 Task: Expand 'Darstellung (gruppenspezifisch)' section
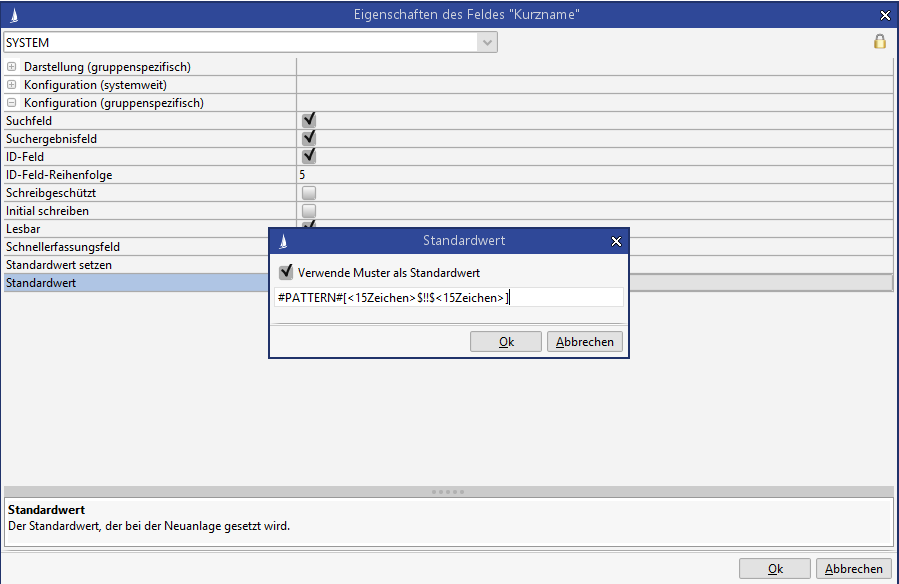(12, 67)
